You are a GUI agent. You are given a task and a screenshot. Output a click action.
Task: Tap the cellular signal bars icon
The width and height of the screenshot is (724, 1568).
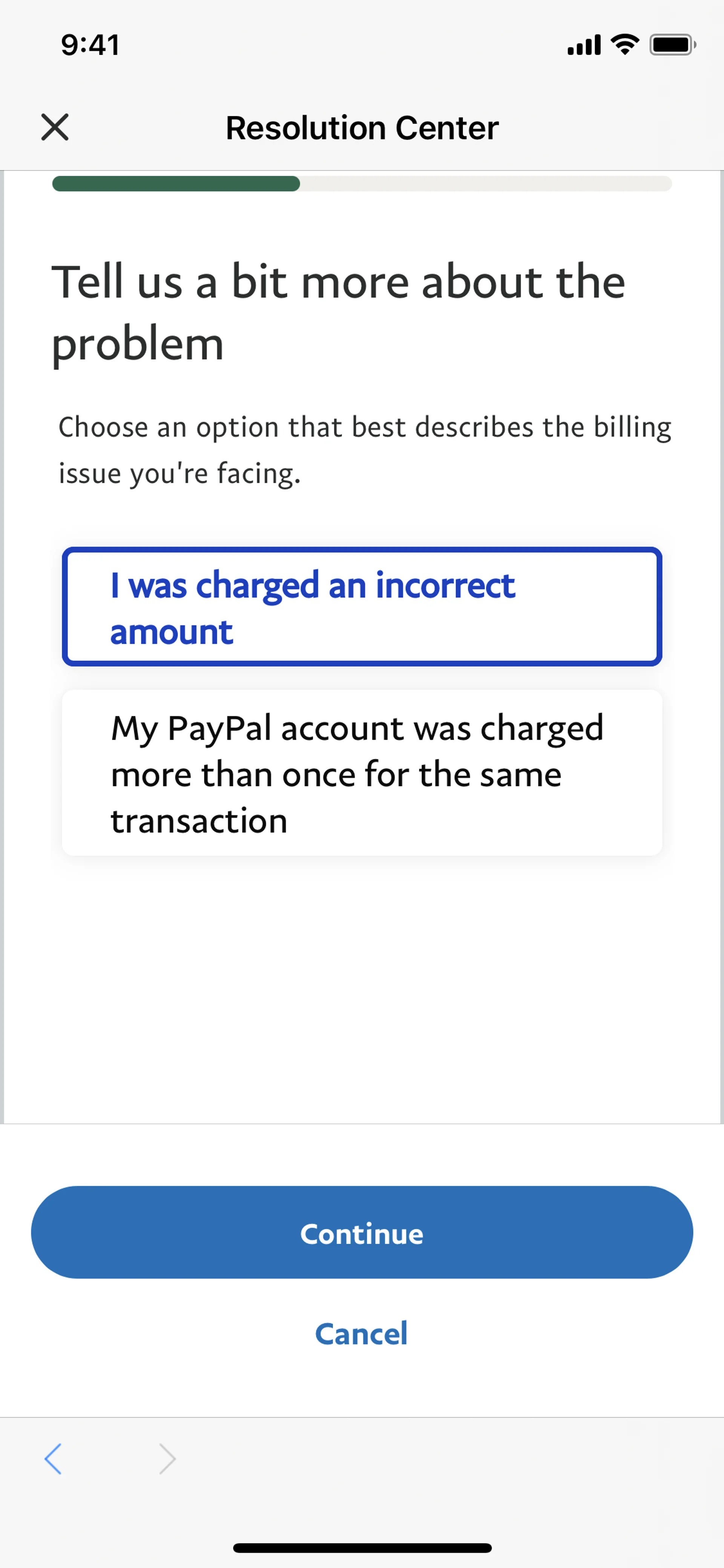pos(583,45)
